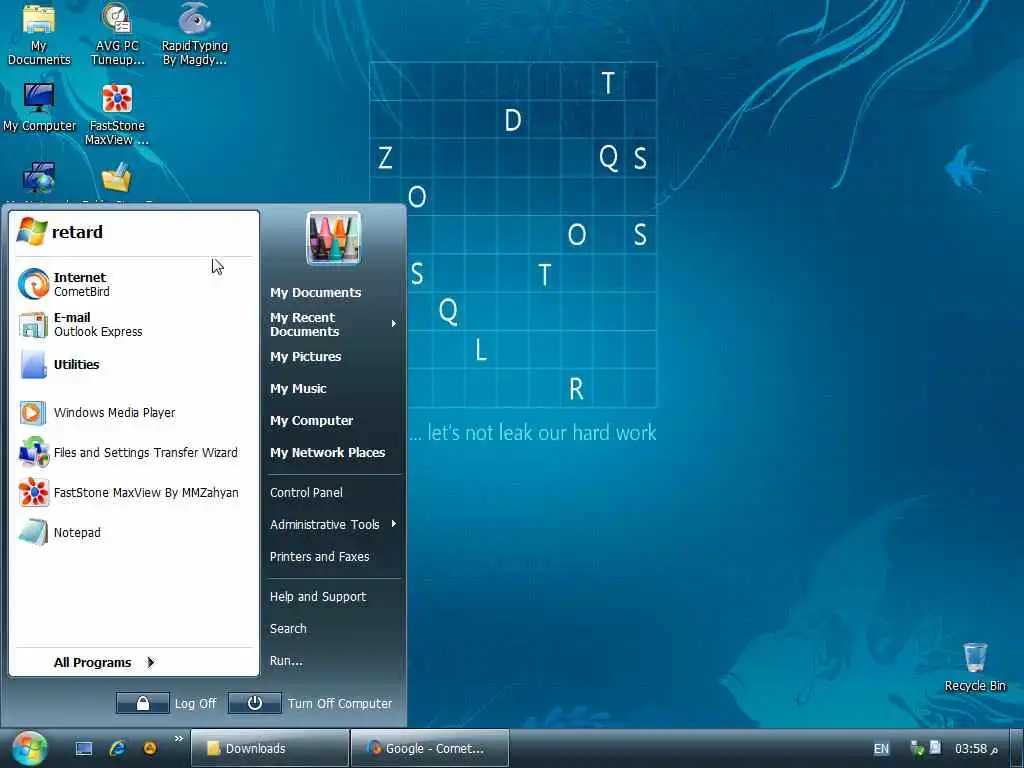The height and width of the screenshot is (768, 1024).
Task: Open FastStone MaxView By MMZahyan in Start menu
Action: pos(134,492)
